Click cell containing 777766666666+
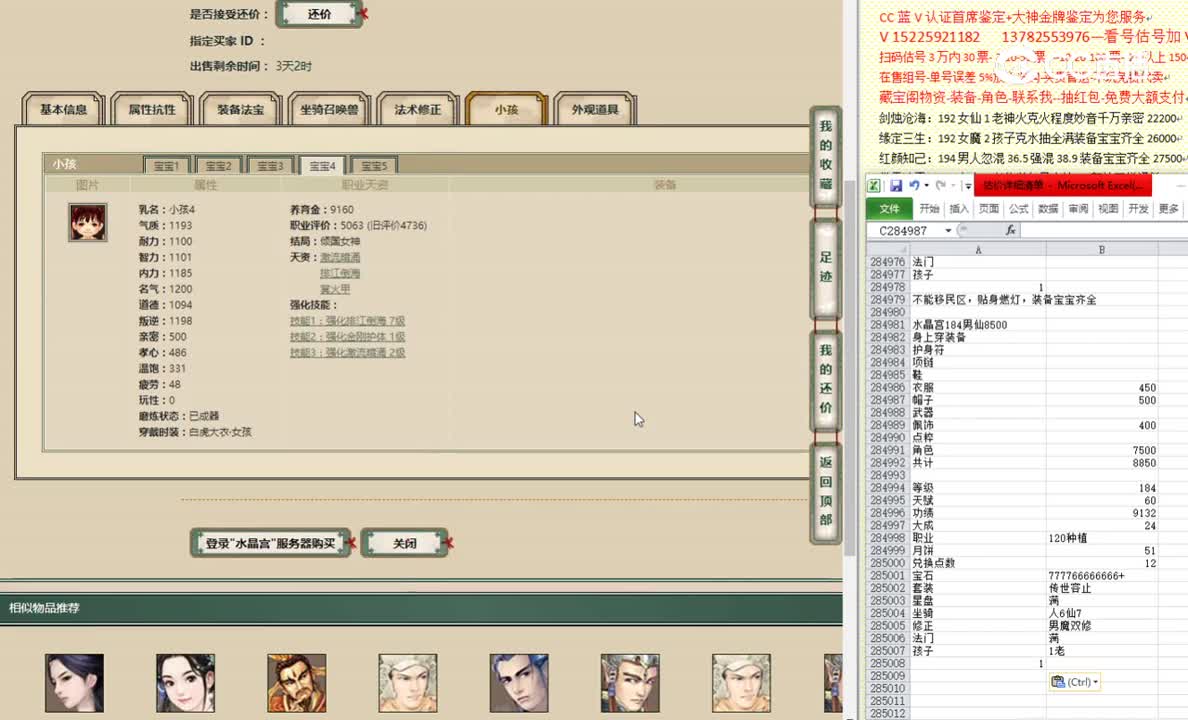The width and height of the screenshot is (1188, 720). (1102, 576)
